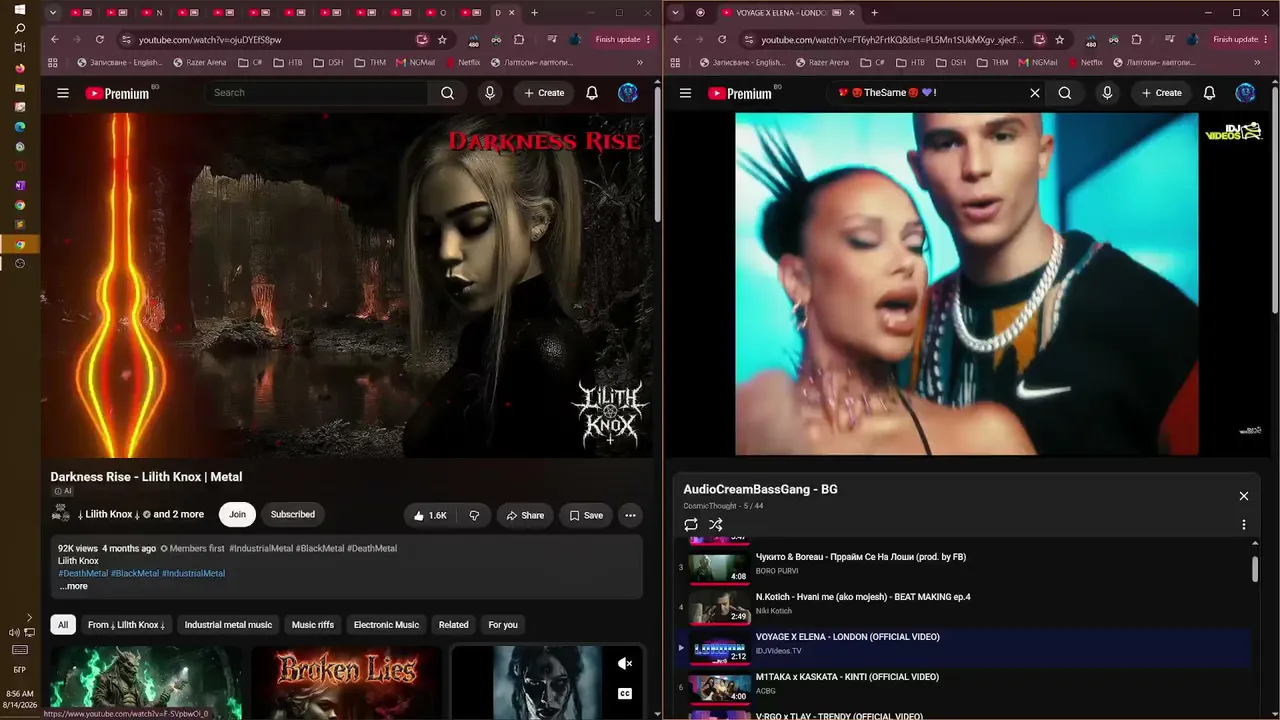
Task: Open tab search dropdown in the Darkness Rise window
Action: click(x=53, y=13)
